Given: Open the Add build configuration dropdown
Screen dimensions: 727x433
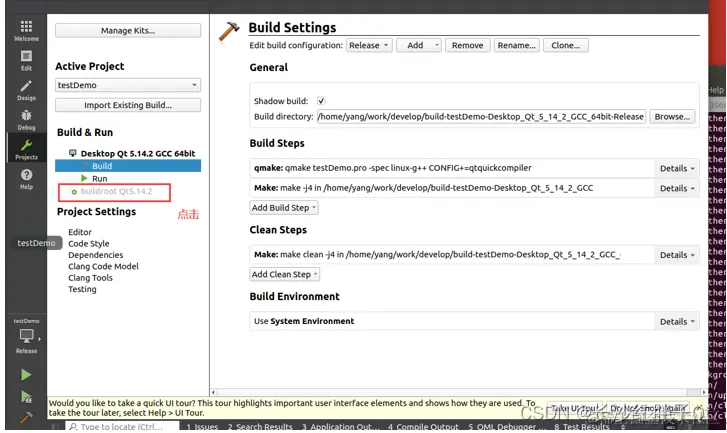Looking at the screenshot, I should tap(419, 45).
